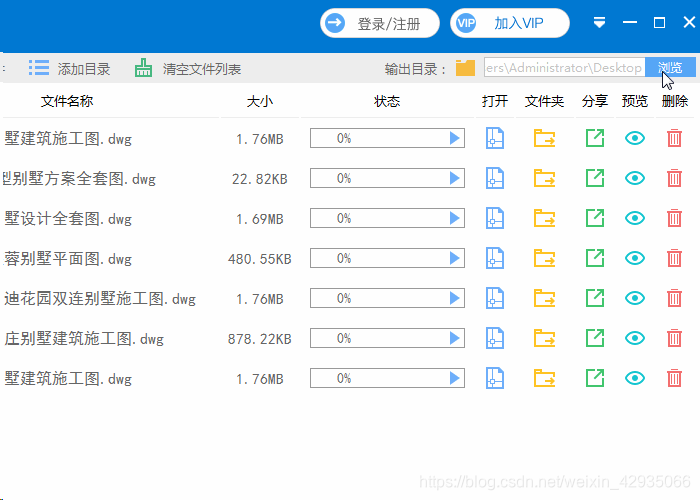Start conversion of 蓉别墅平面图.dwg

(454, 258)
